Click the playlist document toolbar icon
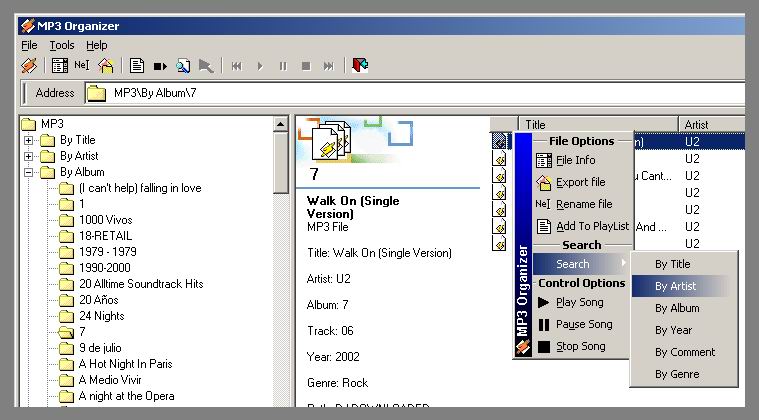Viewport: 759px width, 420px height. 137,65
